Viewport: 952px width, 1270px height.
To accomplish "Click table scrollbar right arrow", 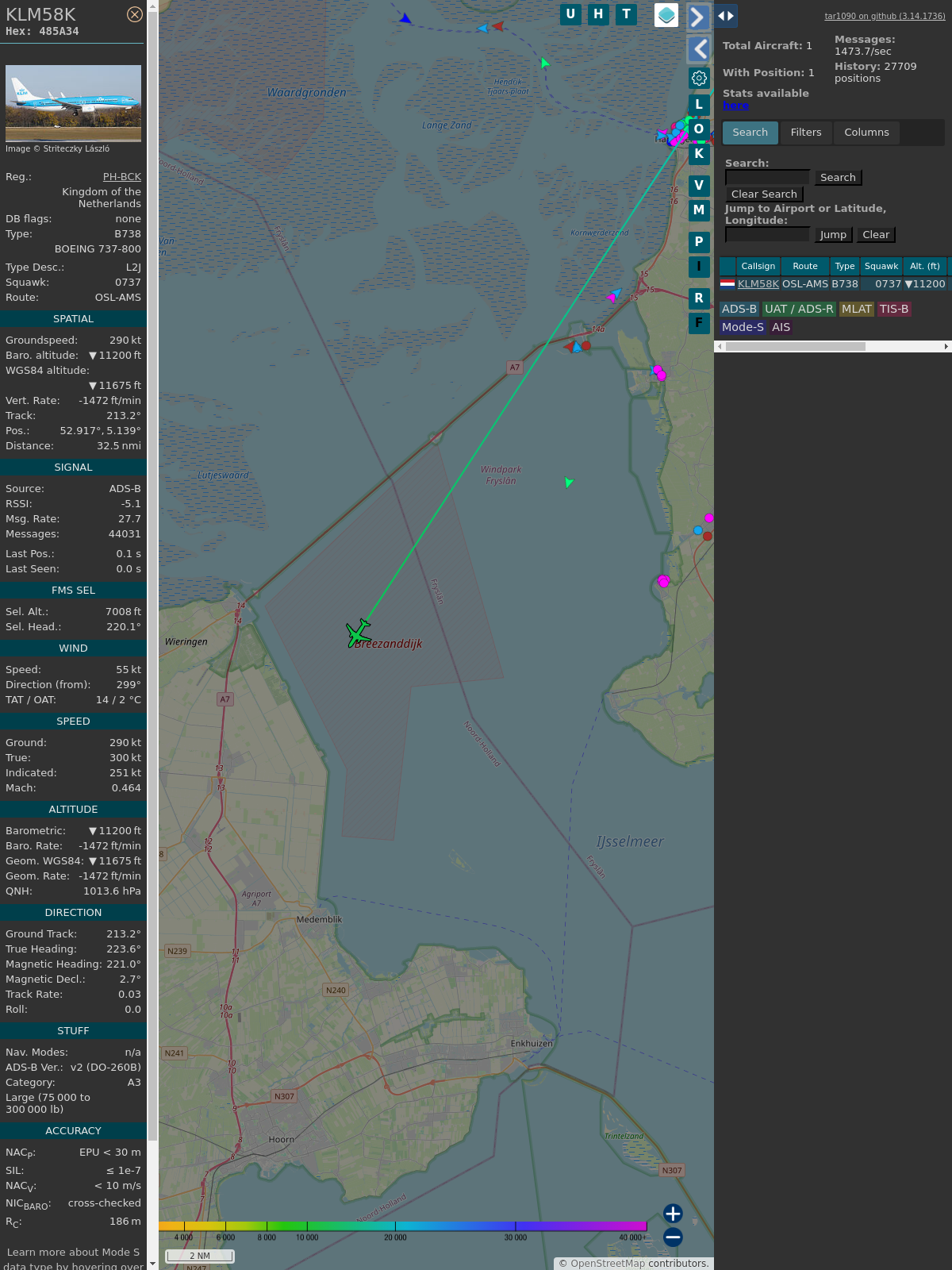I will pos(946,346).
